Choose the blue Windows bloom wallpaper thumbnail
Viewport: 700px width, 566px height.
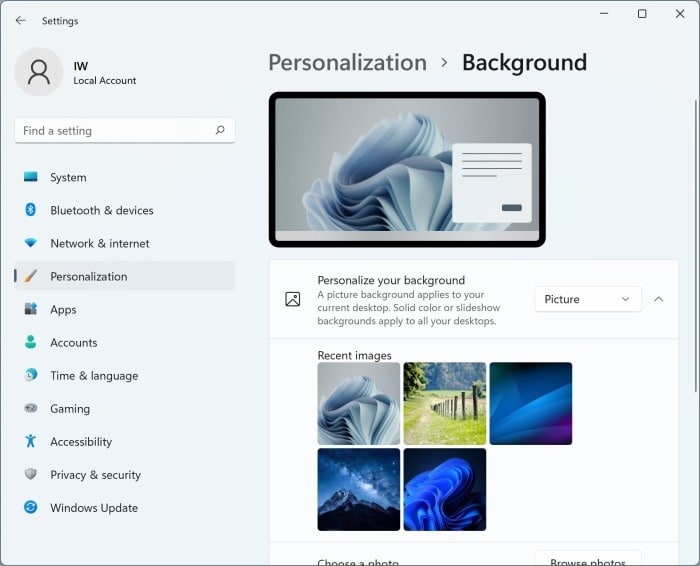(444, 489)
